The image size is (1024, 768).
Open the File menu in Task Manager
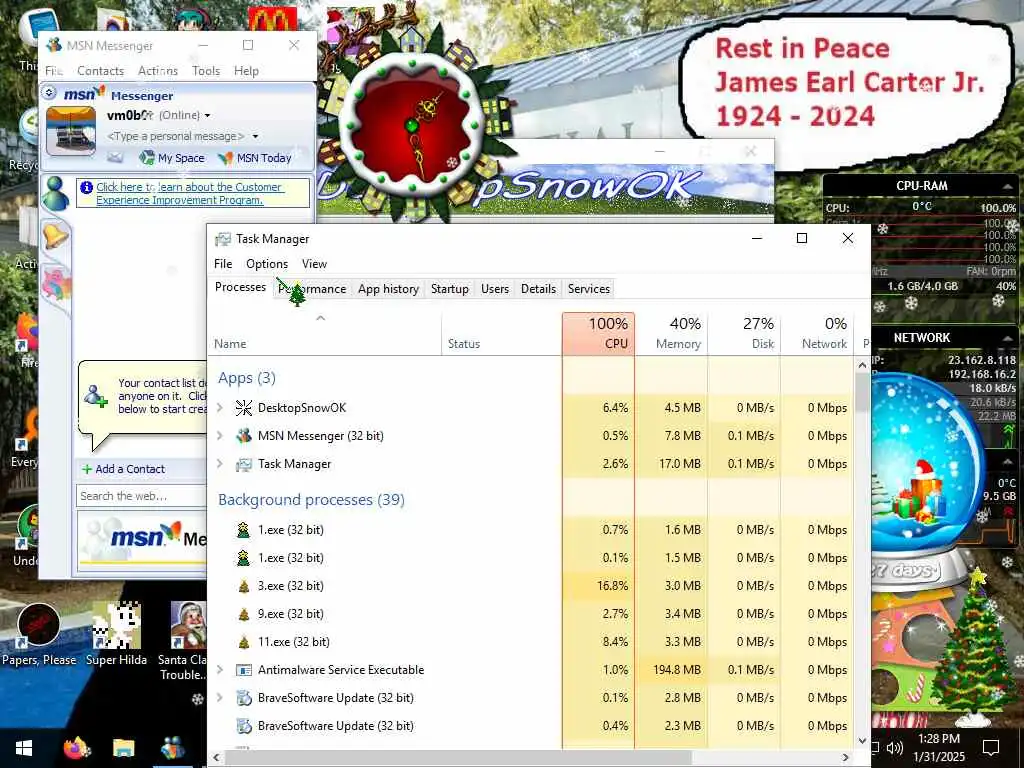(223, 264)
